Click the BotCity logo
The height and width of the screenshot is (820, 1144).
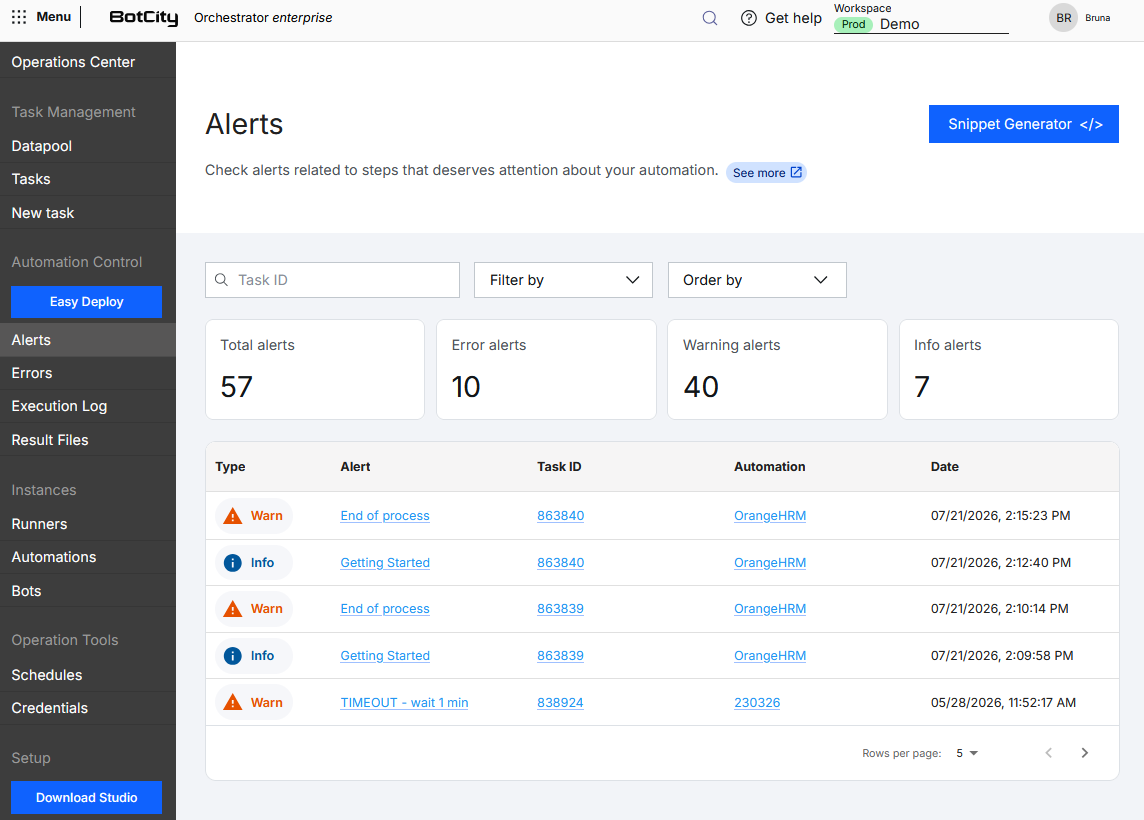pyautogui.click(x=144, y=18)
